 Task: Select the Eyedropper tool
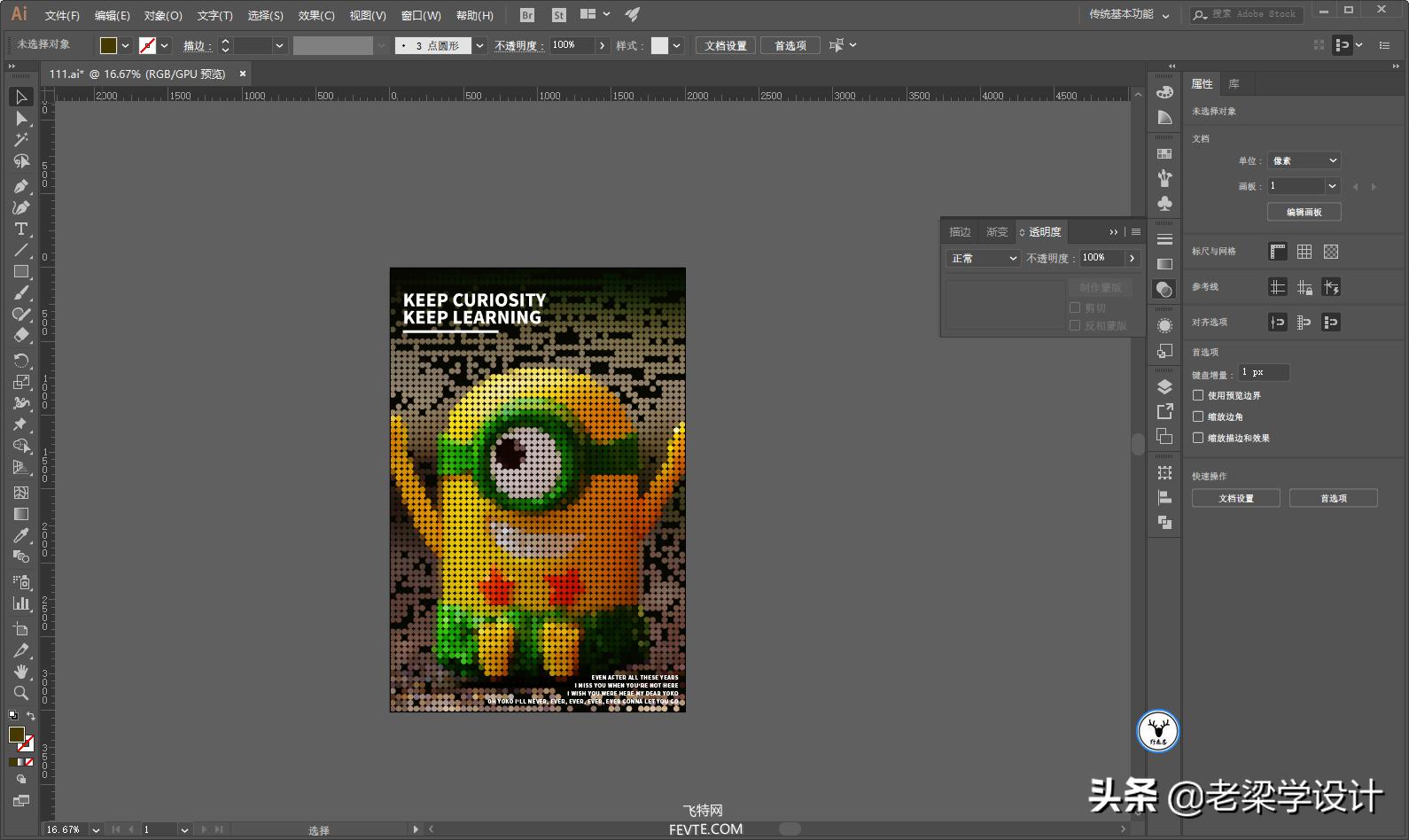[x=21, y=535]
